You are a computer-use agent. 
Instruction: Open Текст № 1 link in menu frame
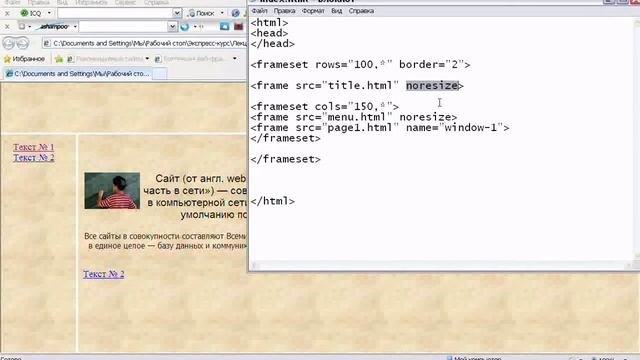click(x=33, y=147)
